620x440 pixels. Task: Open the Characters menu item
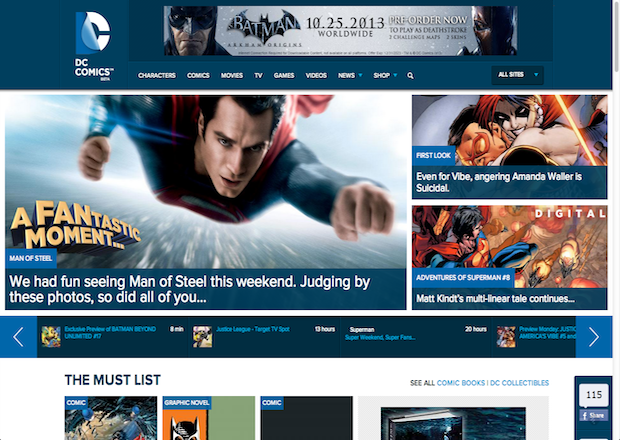[157, 76]
